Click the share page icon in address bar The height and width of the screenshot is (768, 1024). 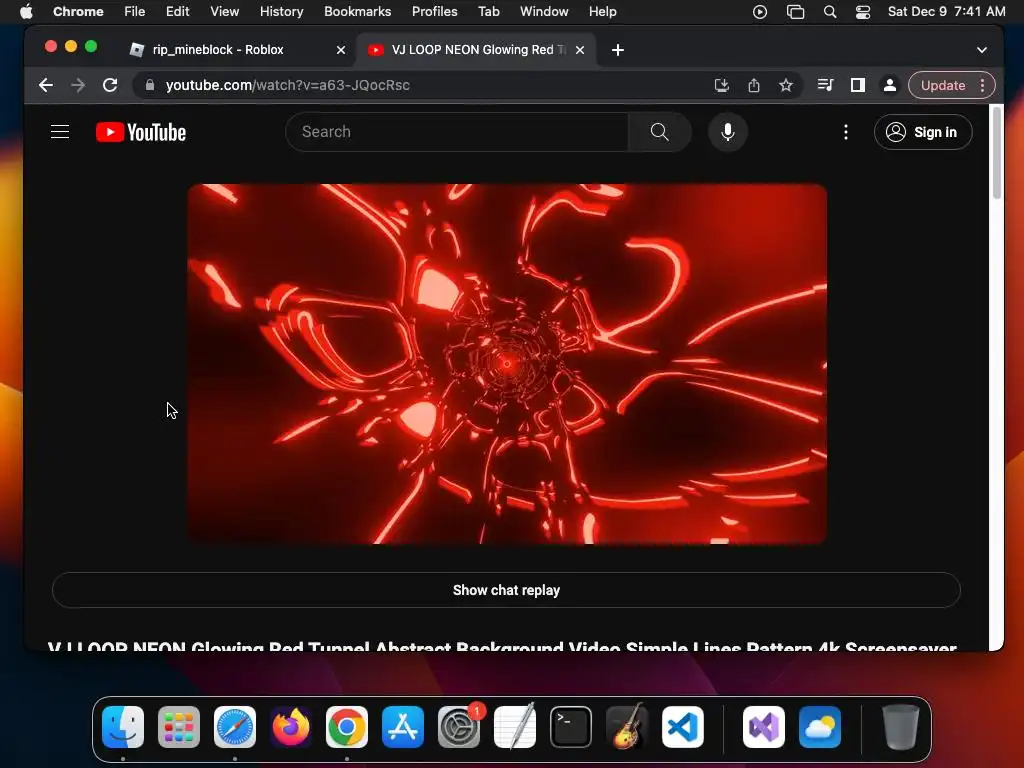pos(754,85)
